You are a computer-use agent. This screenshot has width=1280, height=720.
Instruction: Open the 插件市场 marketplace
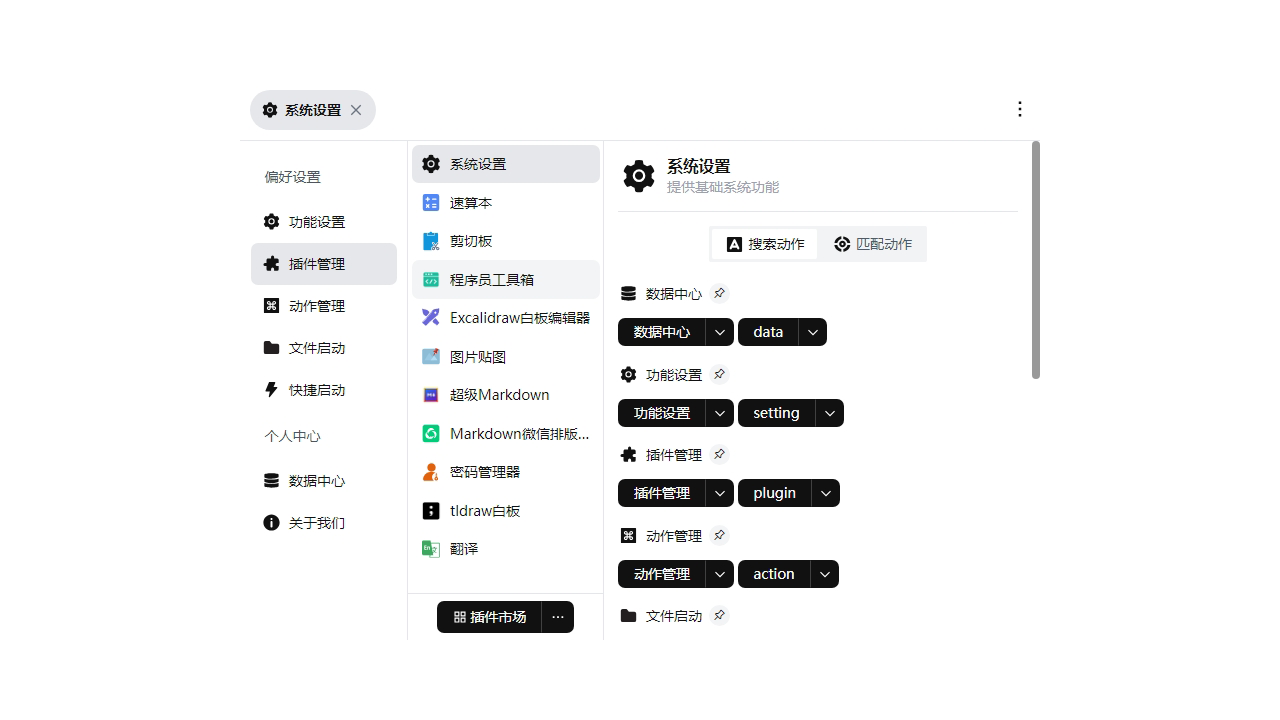coord(489,616)
